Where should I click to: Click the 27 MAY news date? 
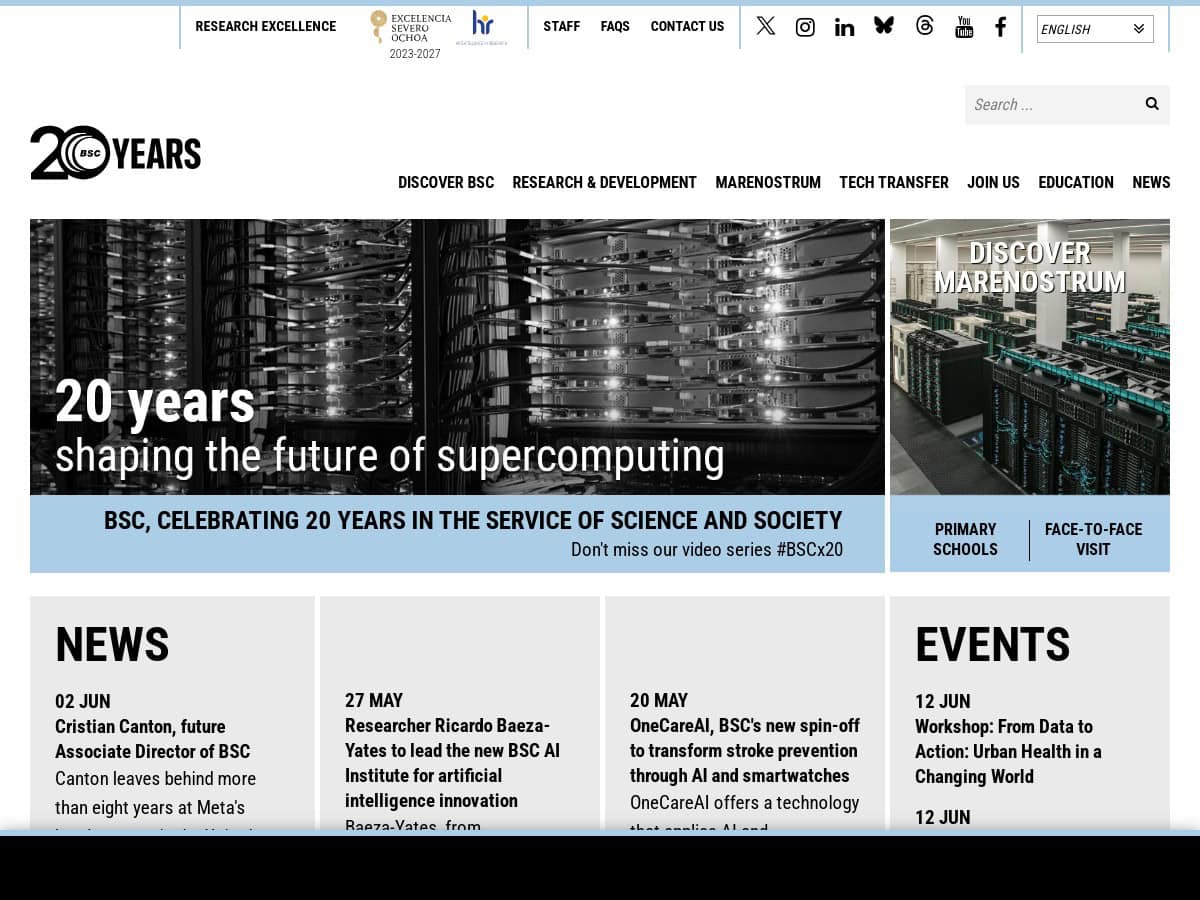click(x=374, y=700)
